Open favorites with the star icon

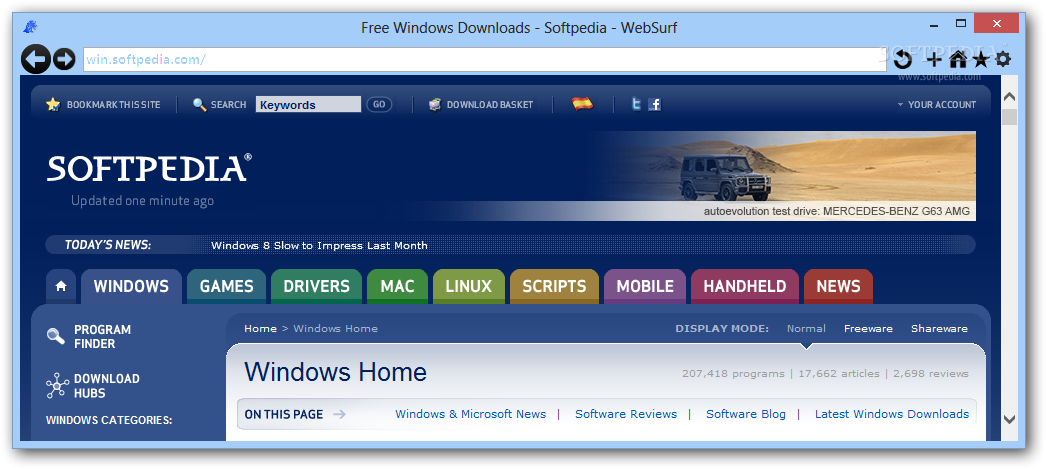(x=981, y=60)
